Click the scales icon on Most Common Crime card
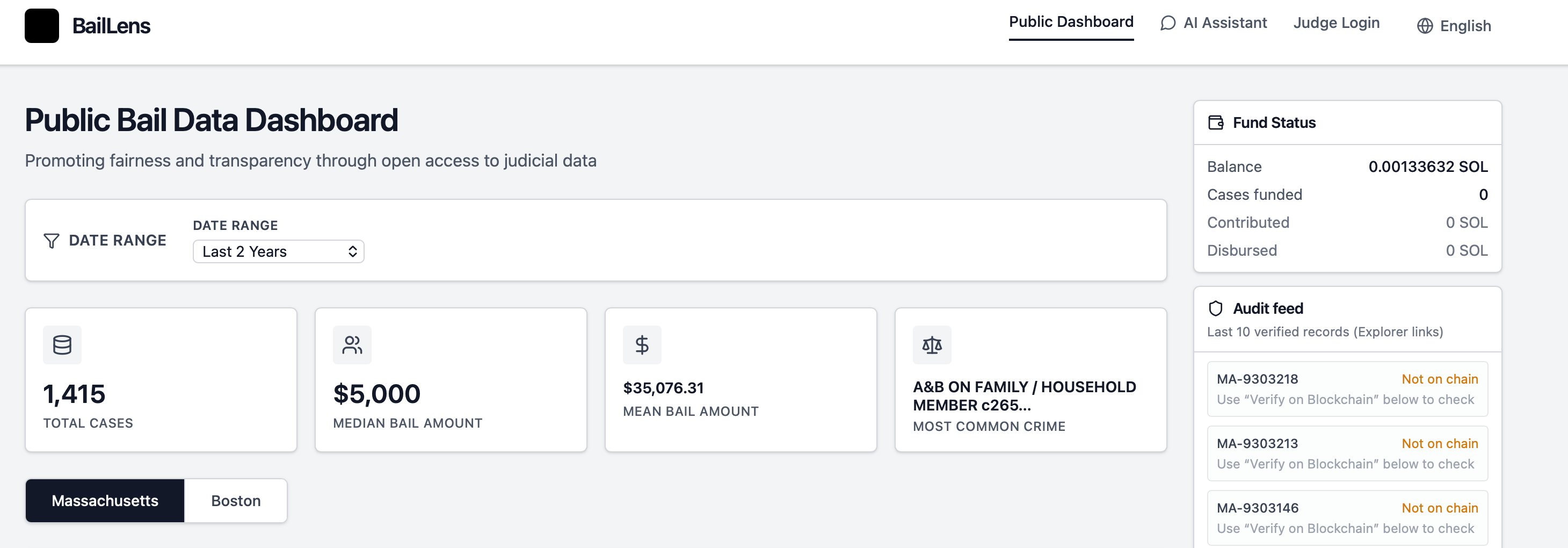This screenshot has width=1568, height=548. [931, 345]
